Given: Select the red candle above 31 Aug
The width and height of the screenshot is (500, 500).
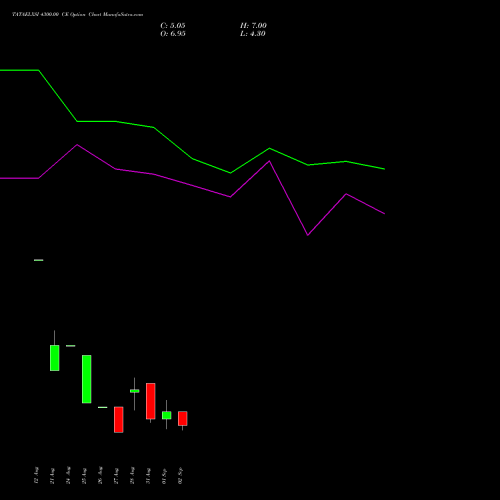Looking at the screenshot, I should click(x=151, y=401).
